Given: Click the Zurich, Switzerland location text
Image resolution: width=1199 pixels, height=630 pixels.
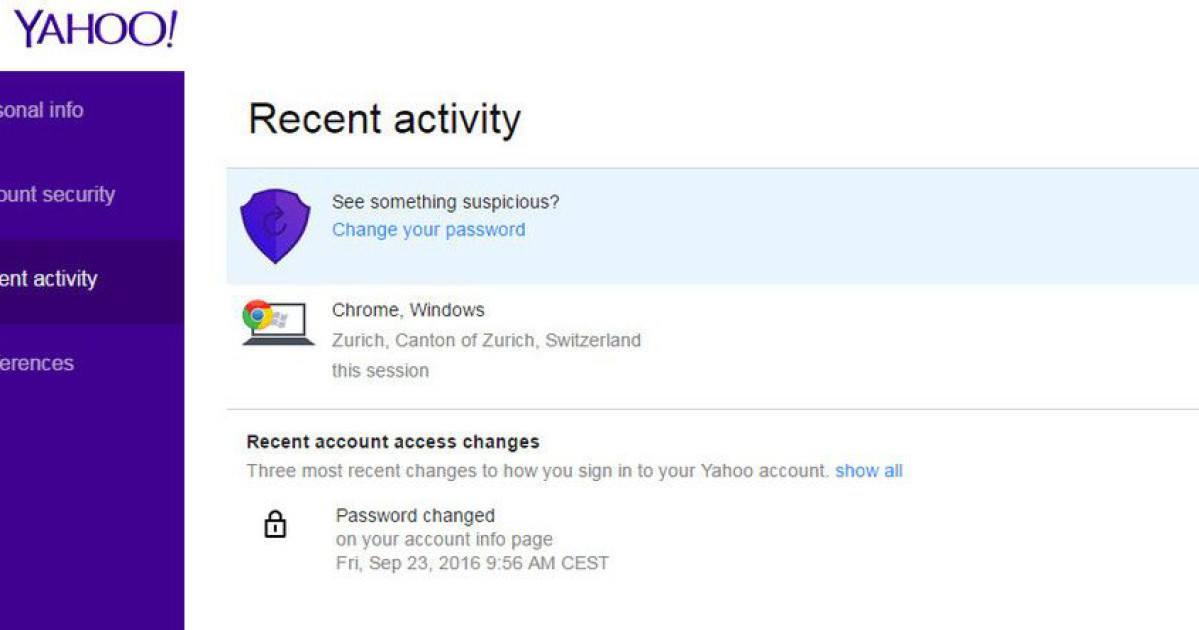Looking at the screenshot, I should (x=486, y=340).
